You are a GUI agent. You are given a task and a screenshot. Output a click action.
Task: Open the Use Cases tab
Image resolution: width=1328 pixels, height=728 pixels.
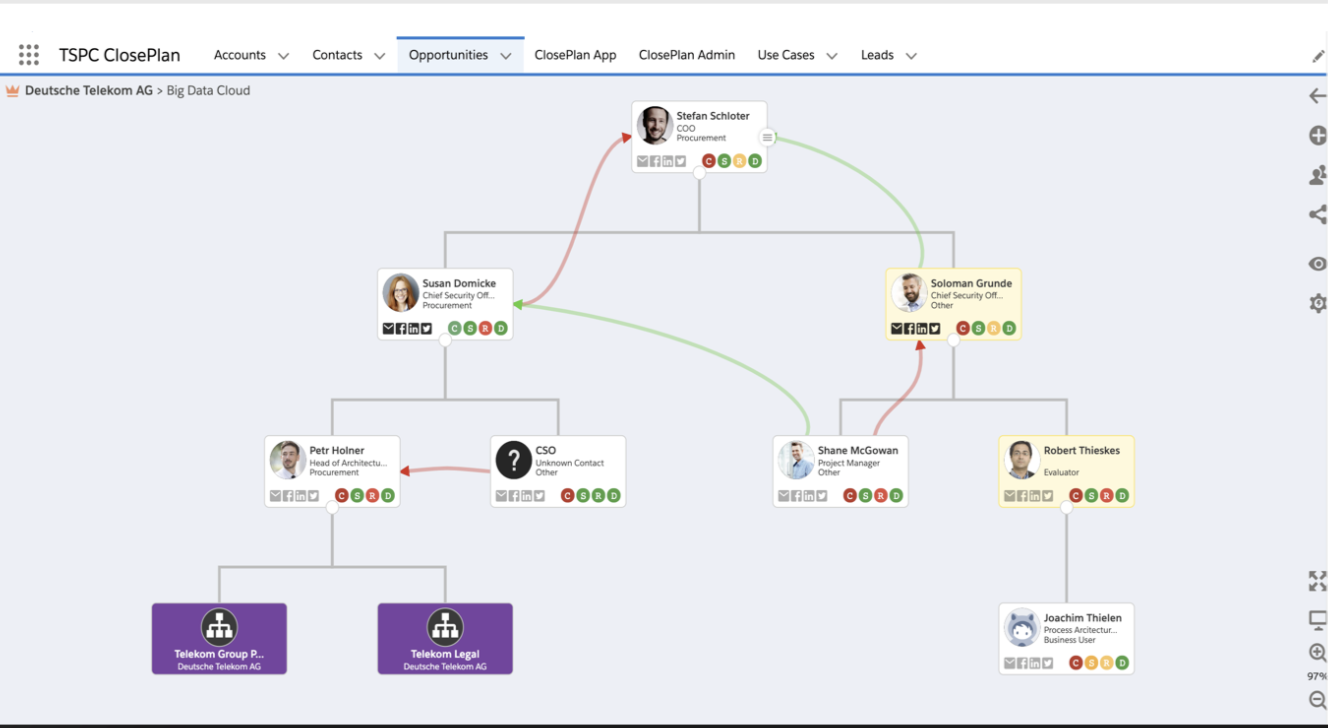click(x=786, y=55)
